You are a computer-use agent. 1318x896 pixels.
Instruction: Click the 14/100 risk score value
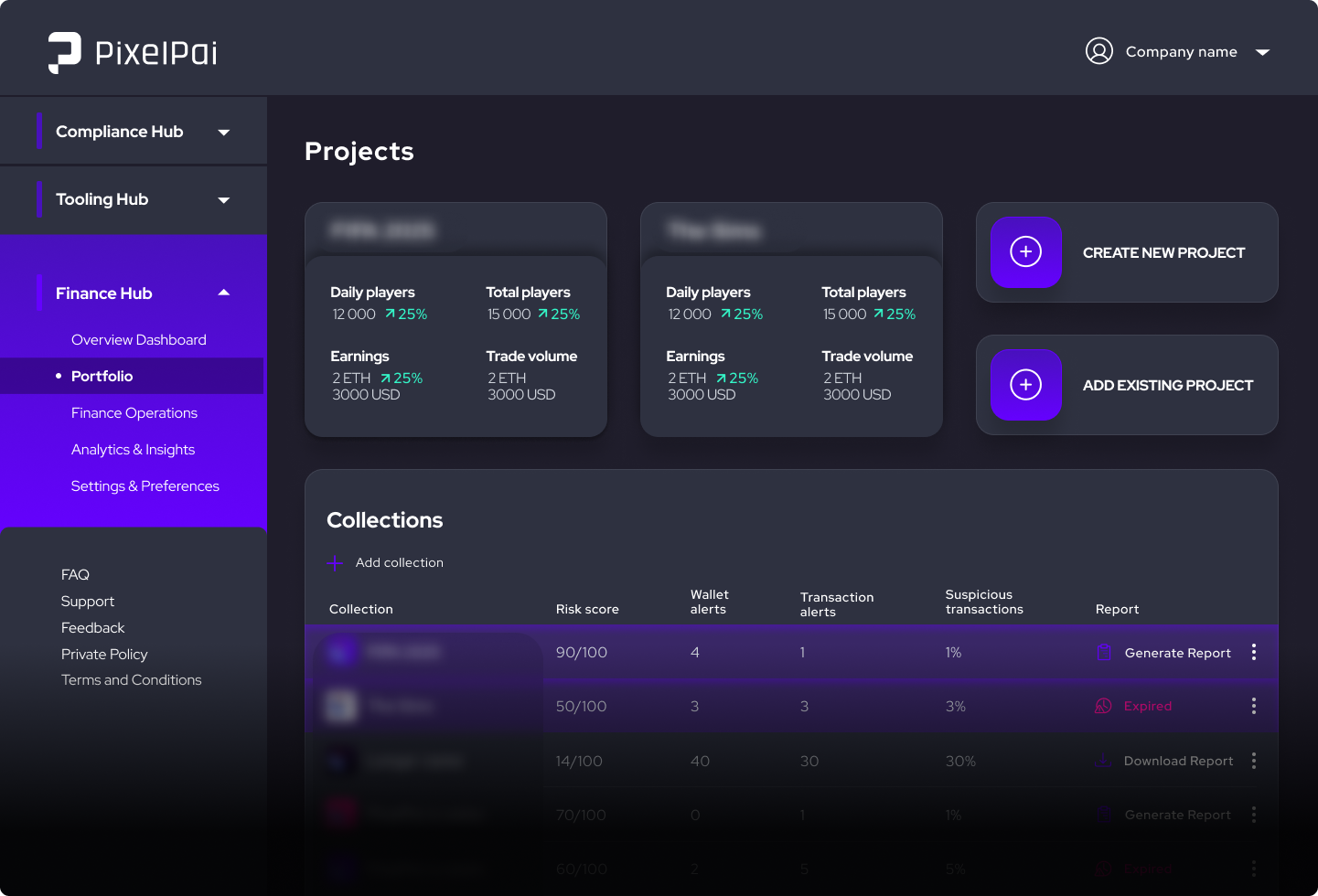coord(579,761)
